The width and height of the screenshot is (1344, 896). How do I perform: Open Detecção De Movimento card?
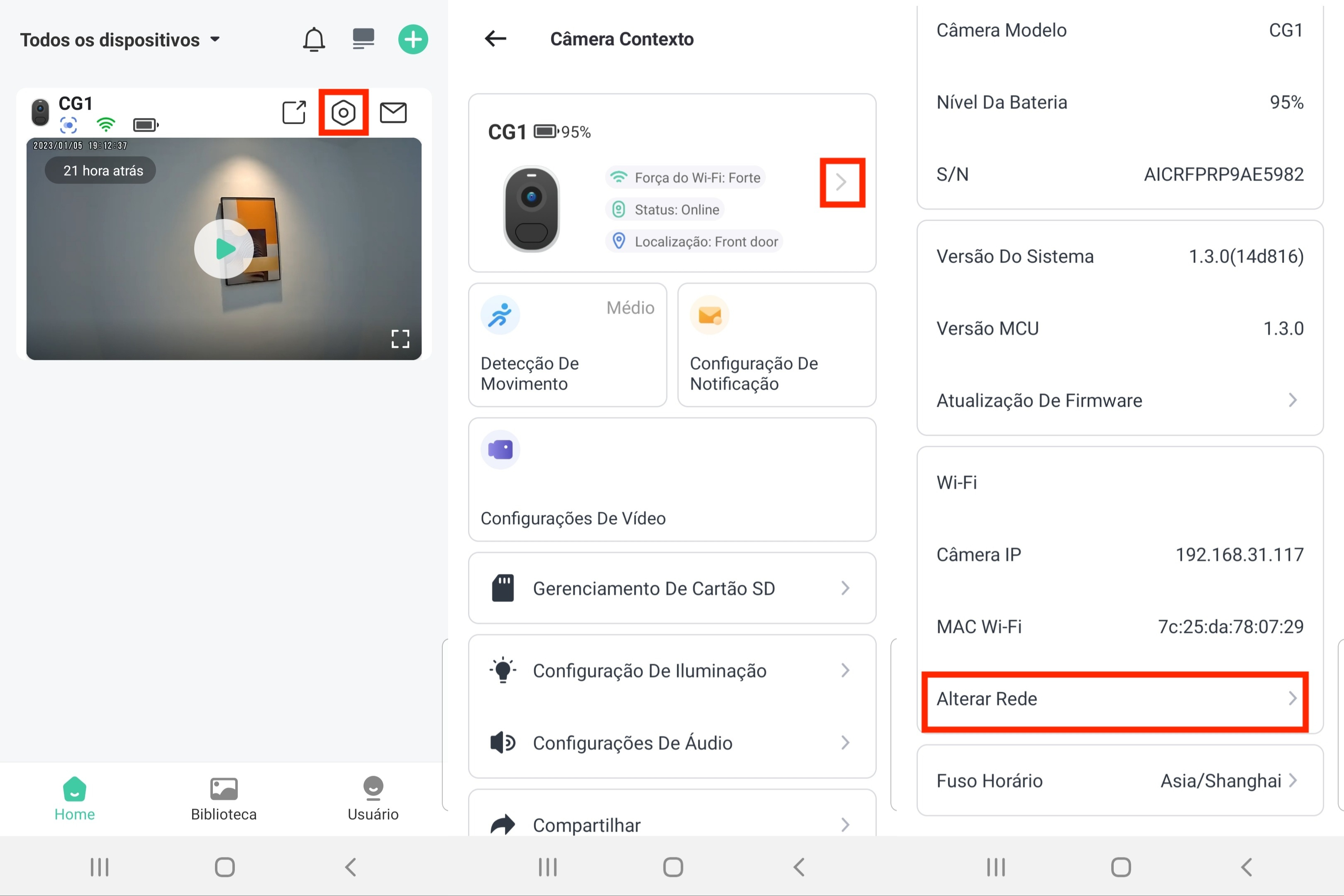coord(567,344)
